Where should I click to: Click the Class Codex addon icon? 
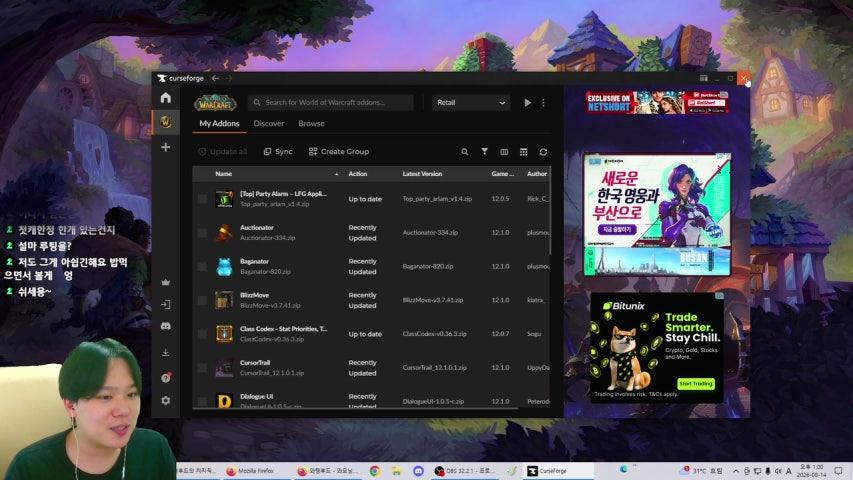click(x=224, y=334)
